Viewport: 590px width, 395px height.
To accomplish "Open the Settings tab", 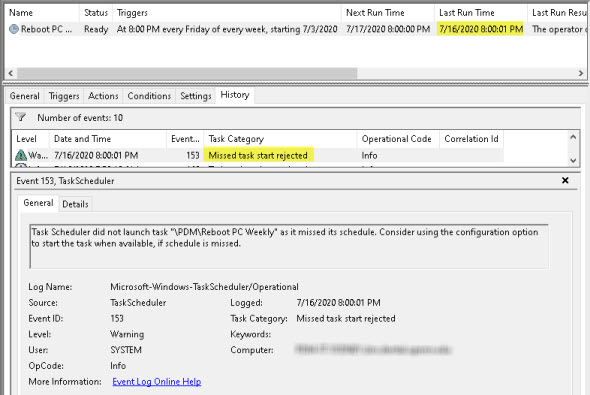I will (x=196, y=96).
